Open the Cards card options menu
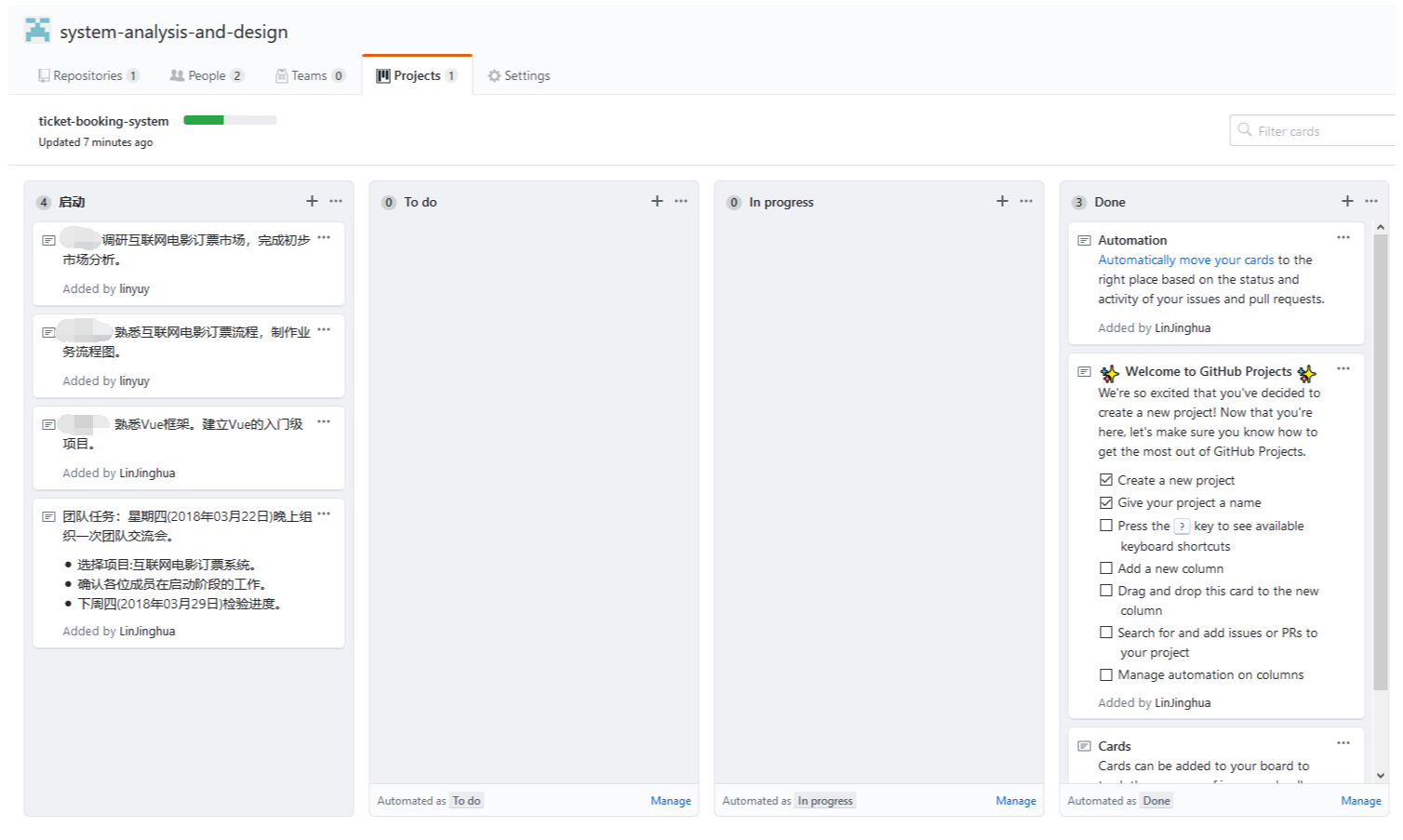The height and width of the screenshot is (840, 1403). pos(1343,742)
